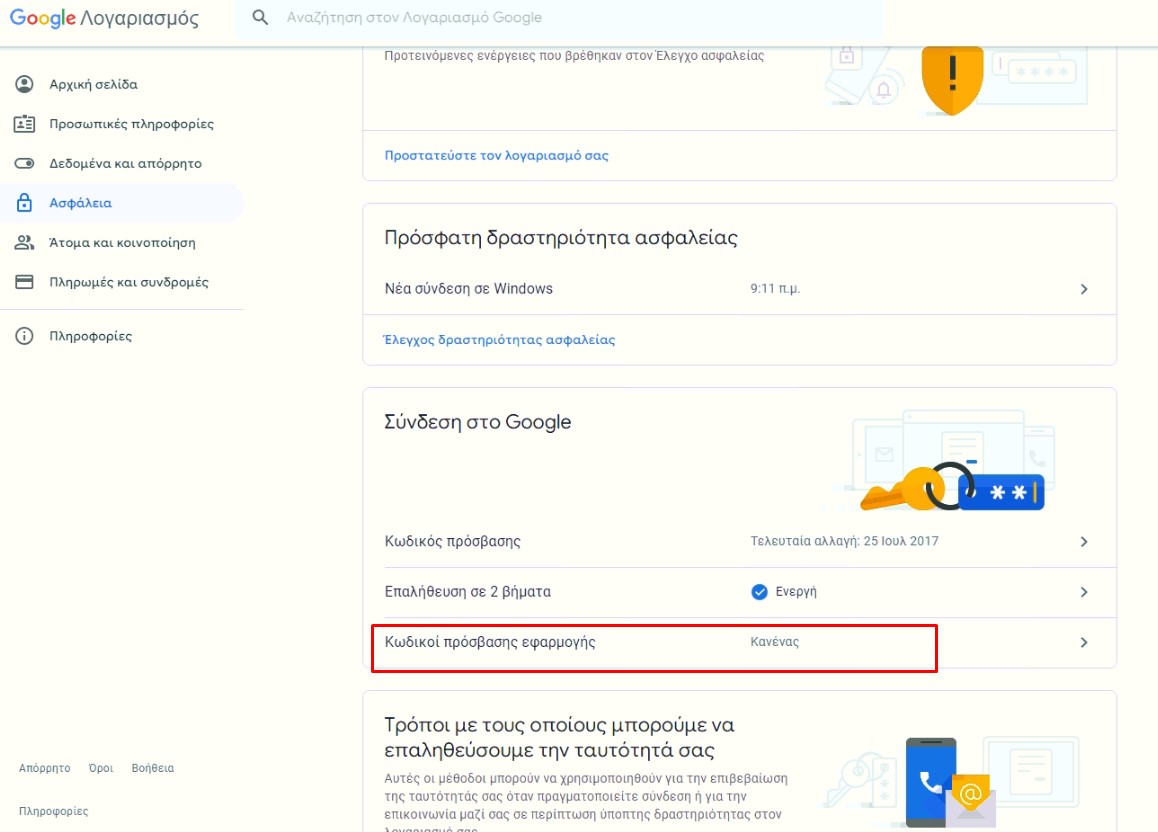1158x832 pixels.
Task: Click the Λογαριασμός title in the header
Action: click(x=140, y=18)
